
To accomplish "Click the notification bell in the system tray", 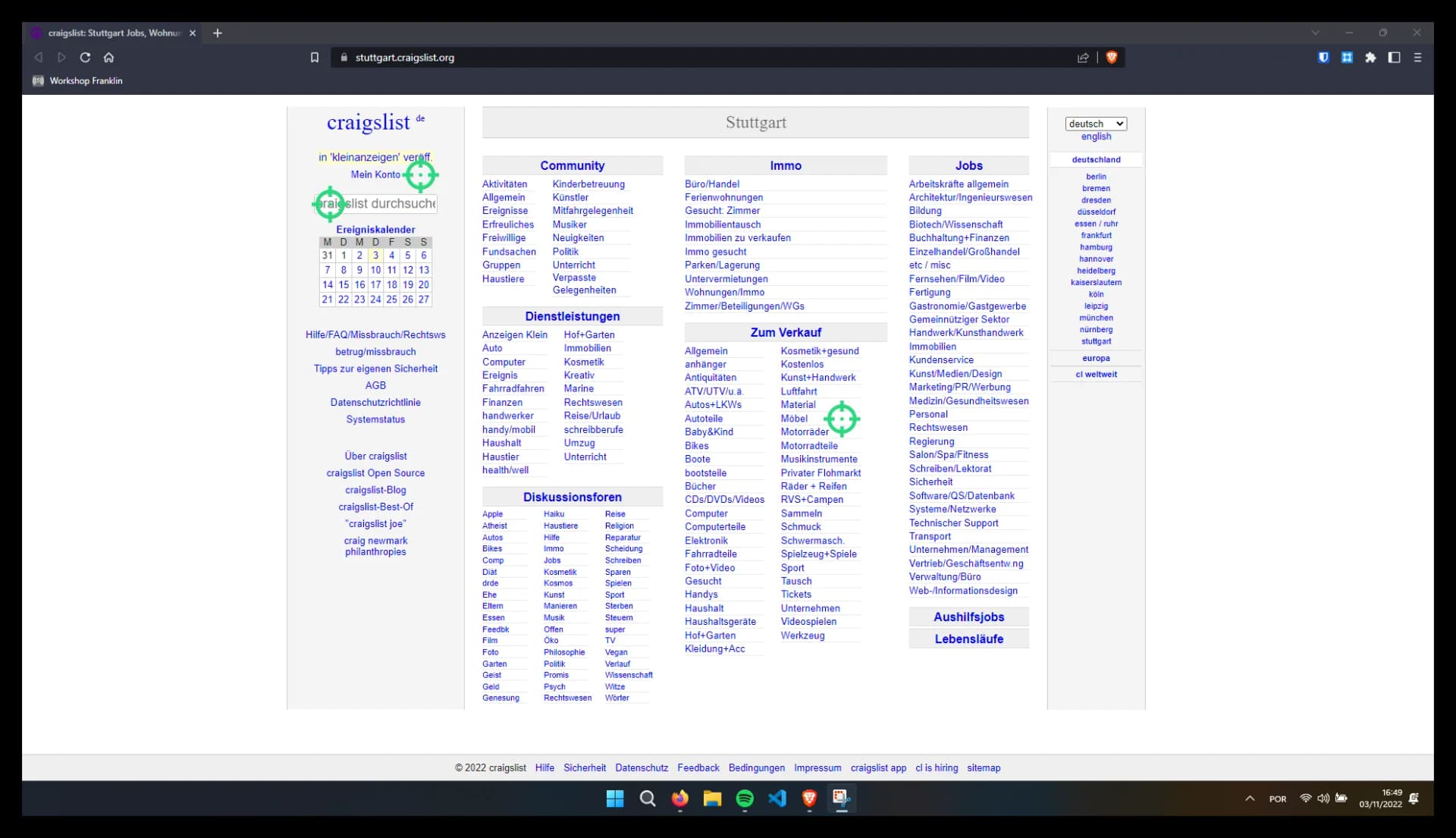I will [x=1415, y=798].
